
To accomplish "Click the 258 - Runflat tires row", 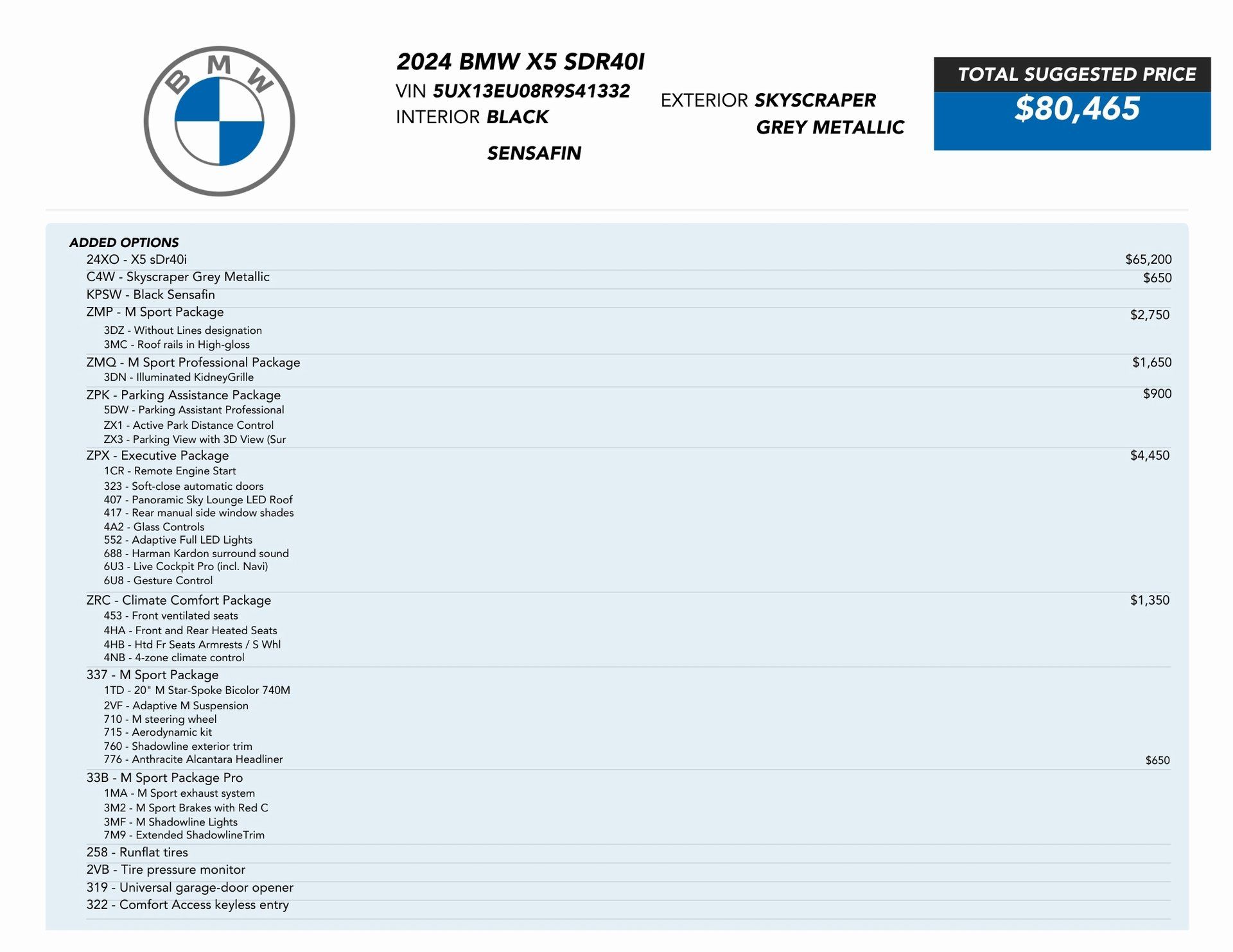I will pyautogui.click(x=137, y=852).
